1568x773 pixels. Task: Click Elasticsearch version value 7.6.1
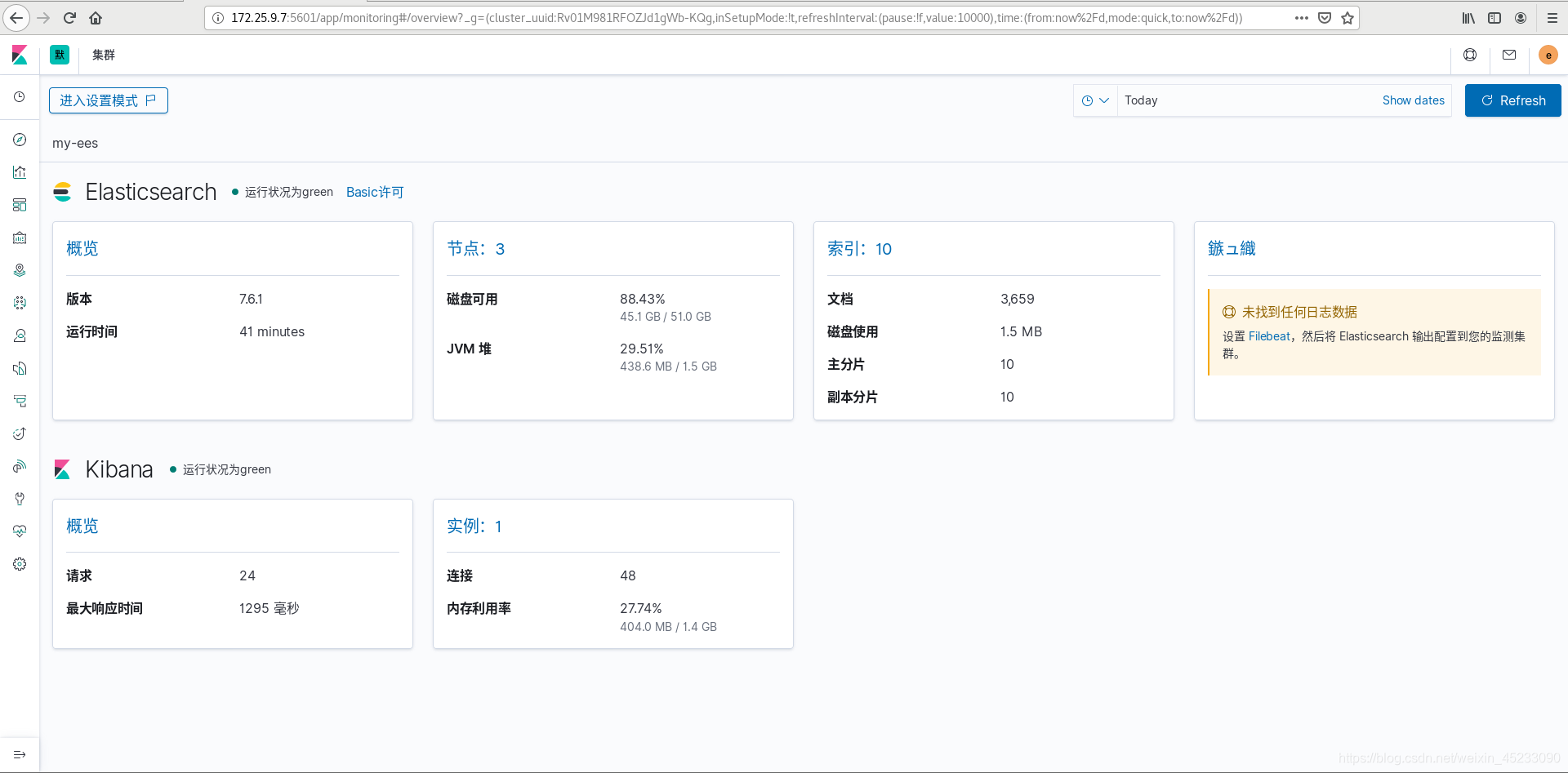[251, 299]
